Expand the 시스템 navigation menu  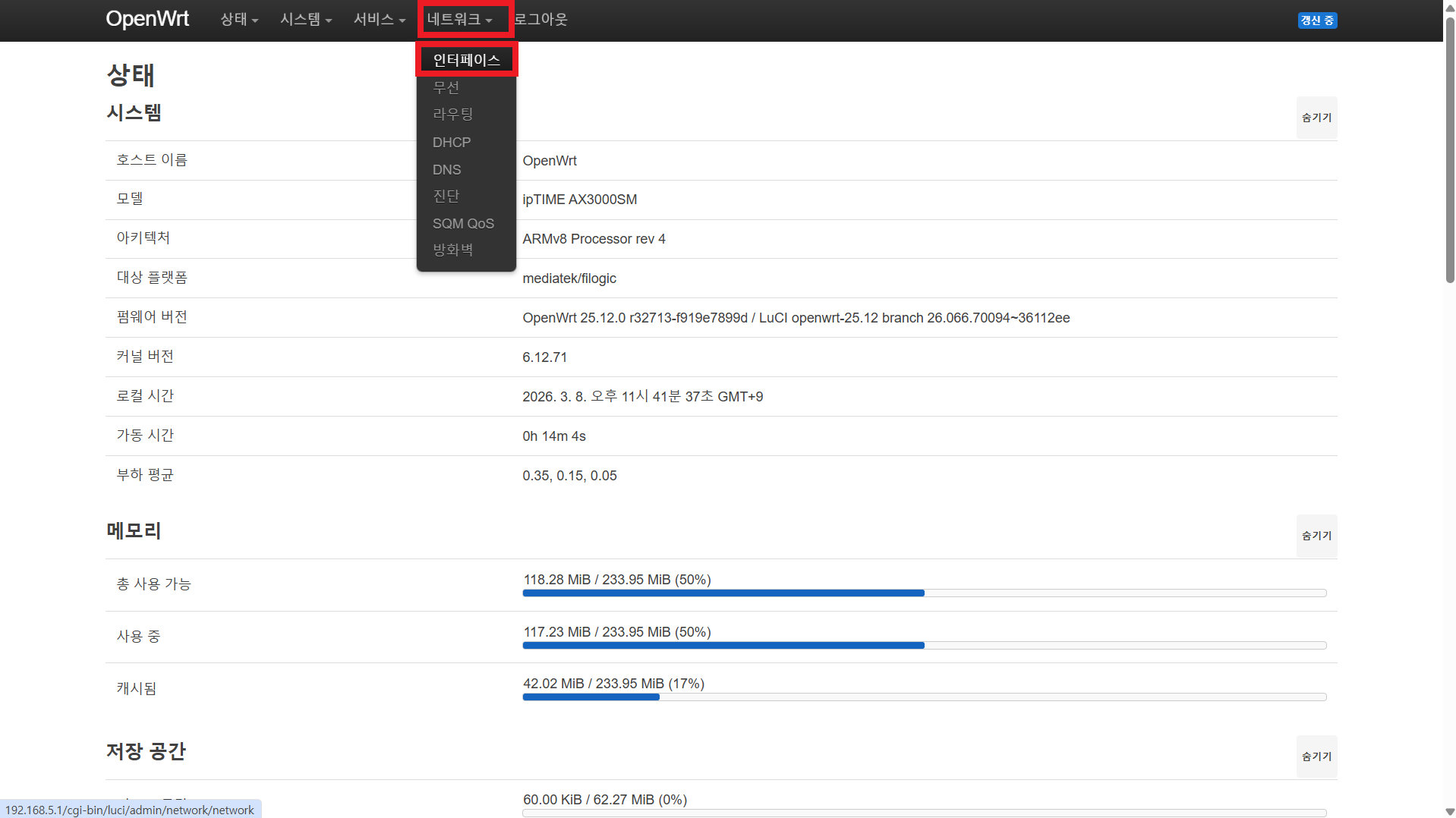click(x=306, y=20)
